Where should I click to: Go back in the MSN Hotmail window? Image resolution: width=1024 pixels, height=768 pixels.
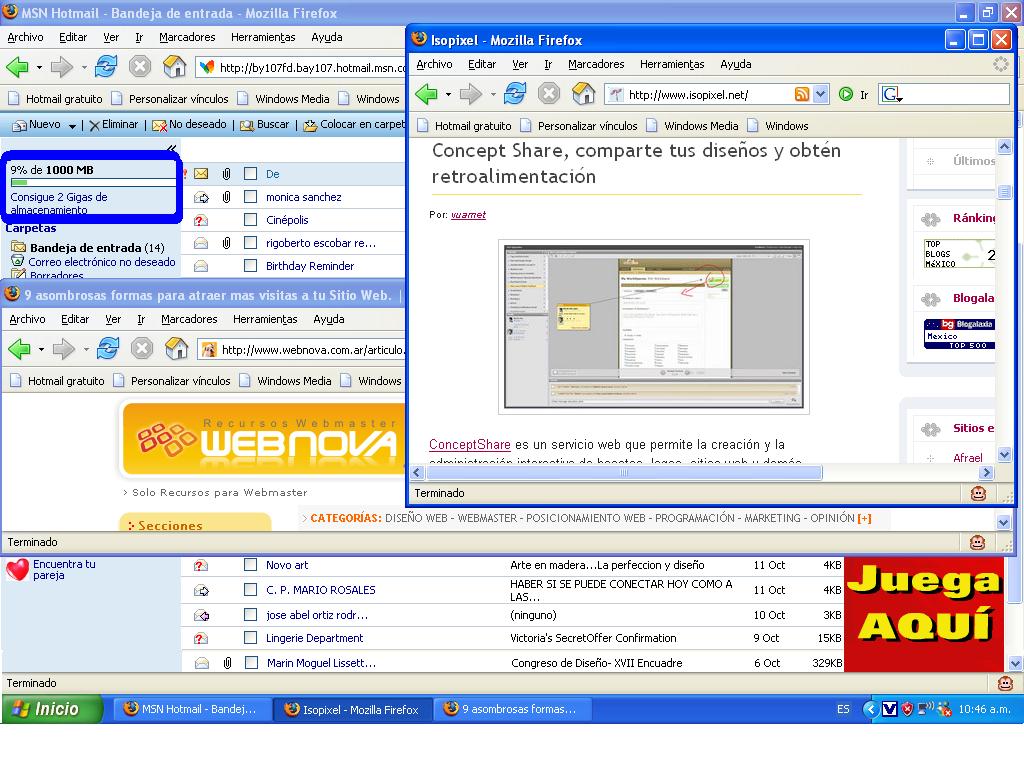(x=17, y=67)
